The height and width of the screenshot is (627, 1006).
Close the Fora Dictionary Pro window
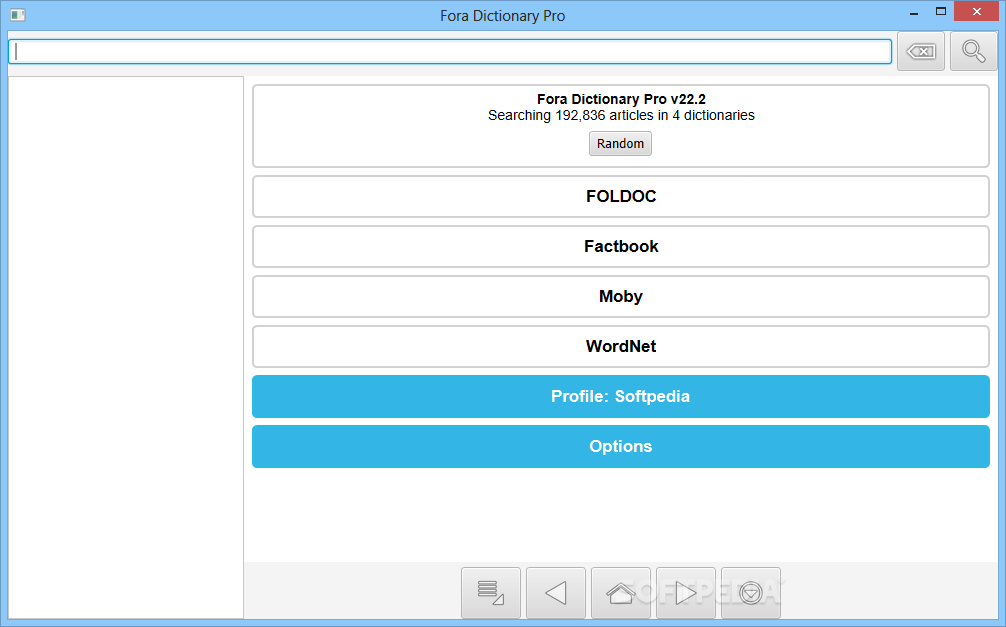[x=976, y=12]
